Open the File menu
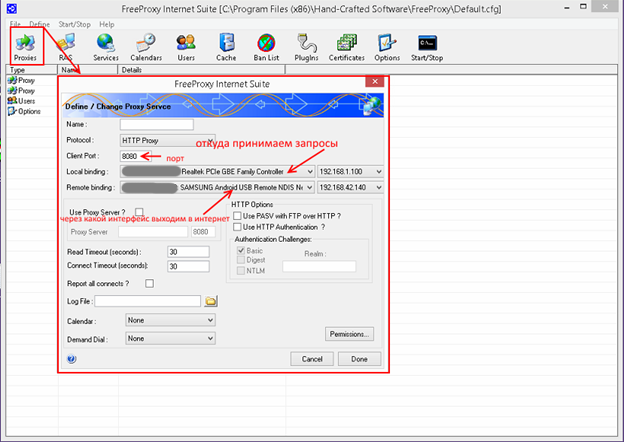Image resolution: width=624 pixels, height=442 pixels. click(x=15, y=24)
